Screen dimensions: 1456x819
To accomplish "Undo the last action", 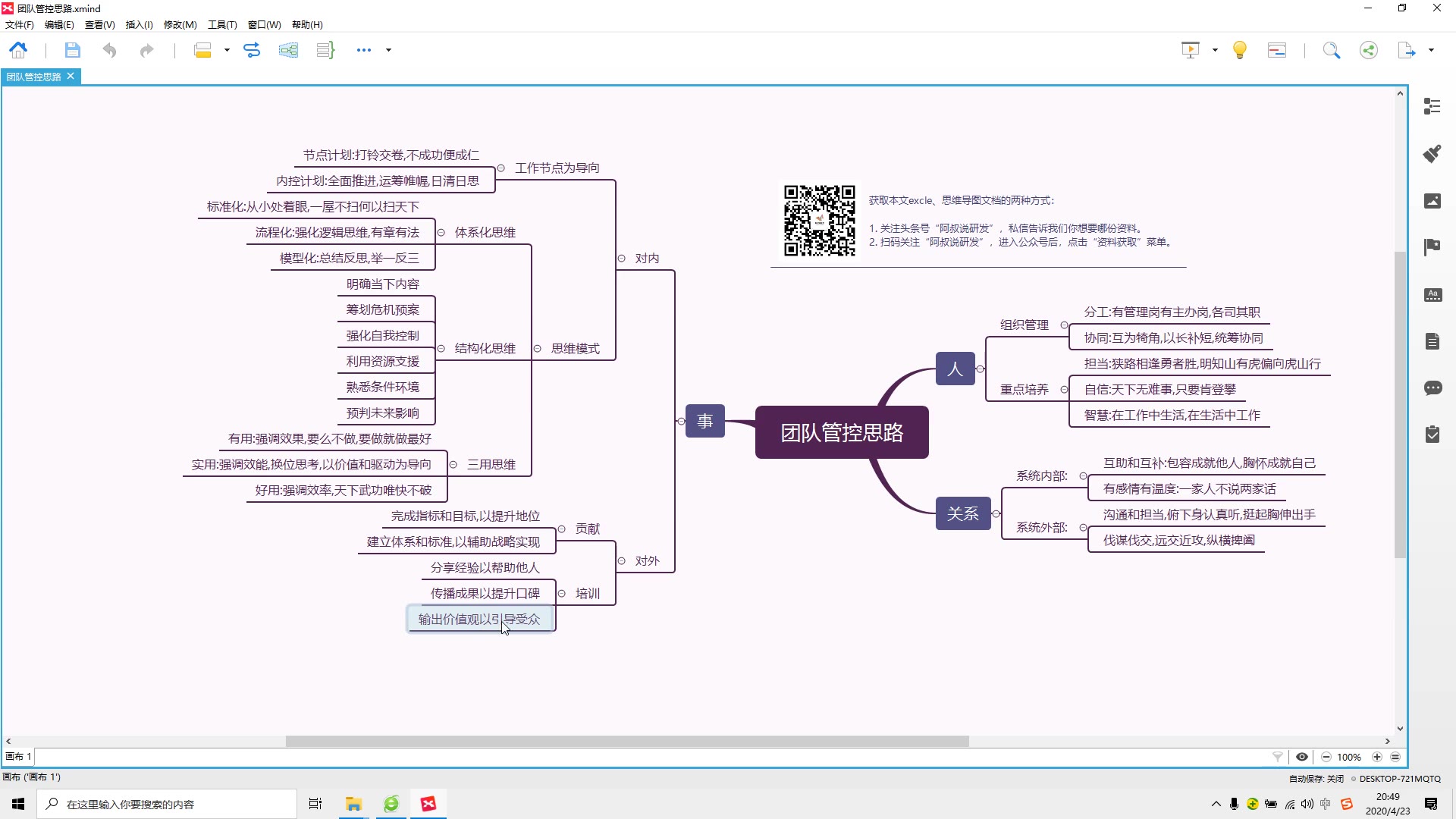I will coord(110,50).
